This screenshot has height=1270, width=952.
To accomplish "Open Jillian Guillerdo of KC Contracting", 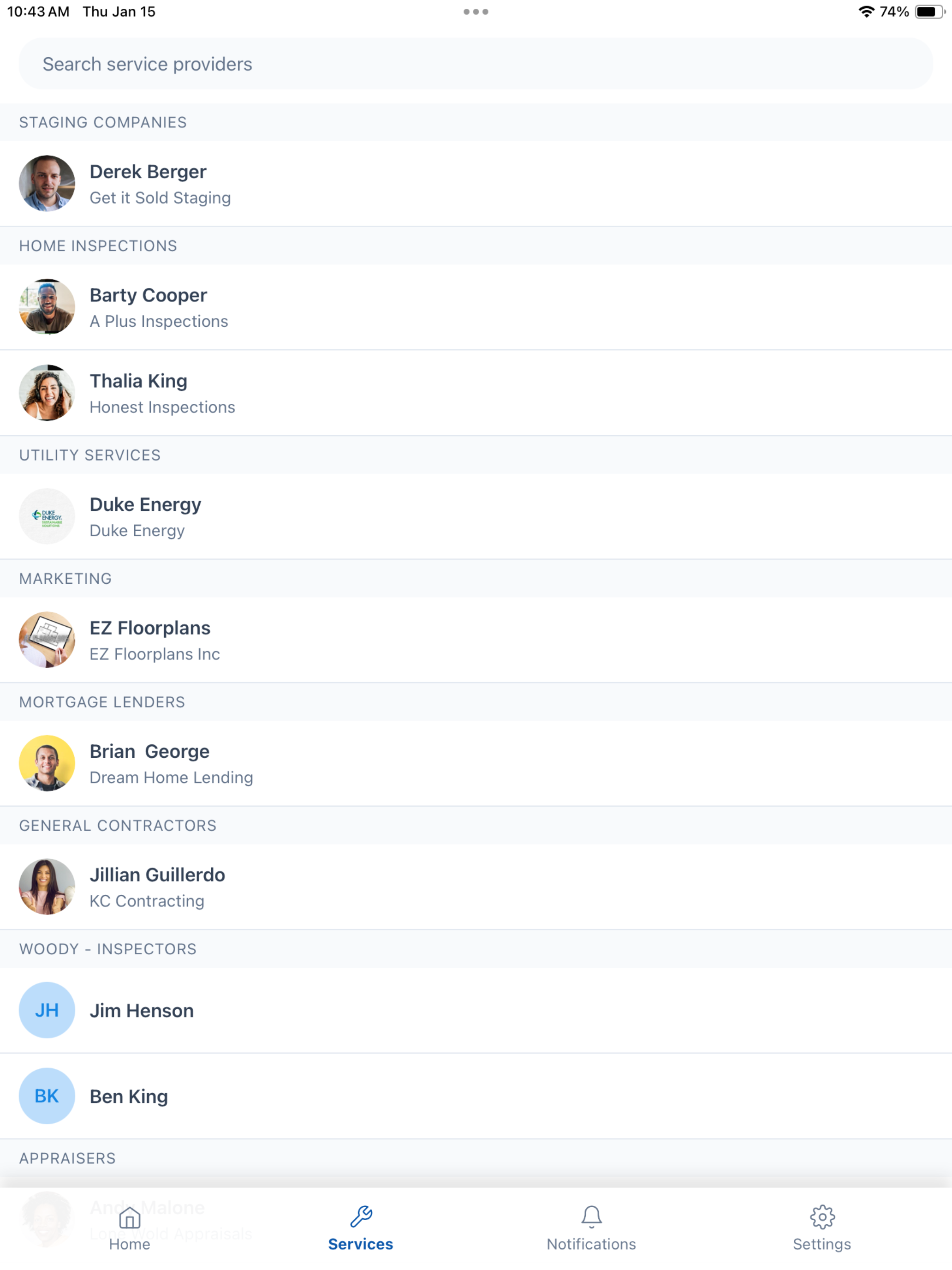I will (x=476, y=887).
